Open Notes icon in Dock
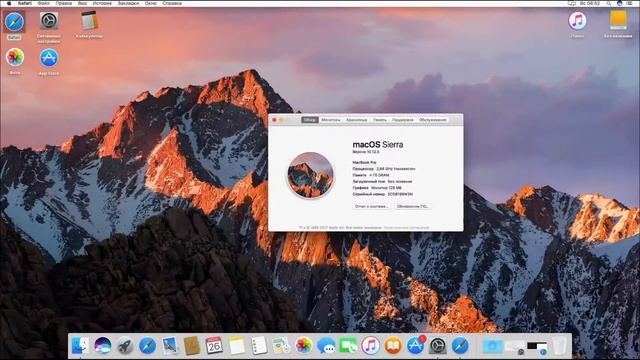Screen dimensions: 640x360 tap(237, 346)
